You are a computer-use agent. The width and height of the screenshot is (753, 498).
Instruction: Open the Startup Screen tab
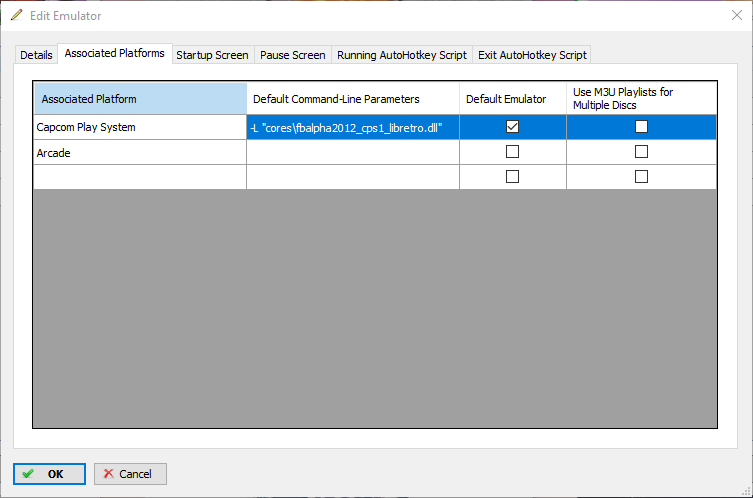click(x=212, y=55)
